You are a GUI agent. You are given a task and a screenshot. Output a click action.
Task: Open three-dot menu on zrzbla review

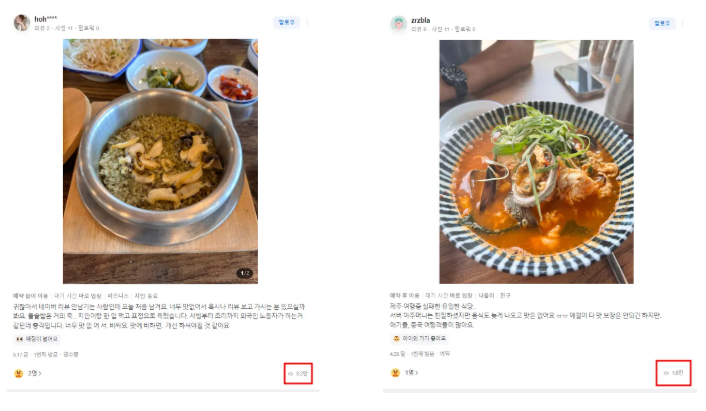click(683, 23)
